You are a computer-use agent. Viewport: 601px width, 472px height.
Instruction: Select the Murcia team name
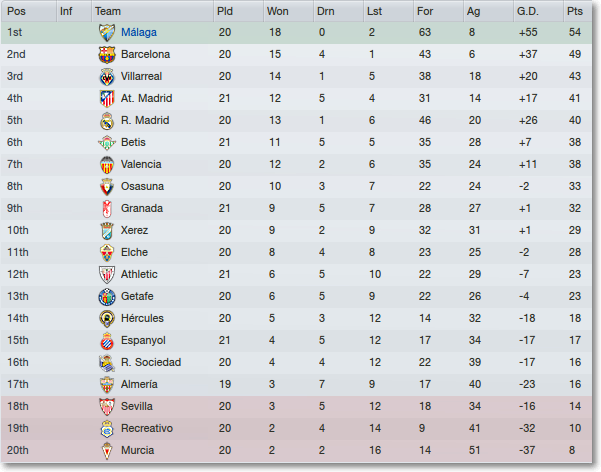point(137,450)
